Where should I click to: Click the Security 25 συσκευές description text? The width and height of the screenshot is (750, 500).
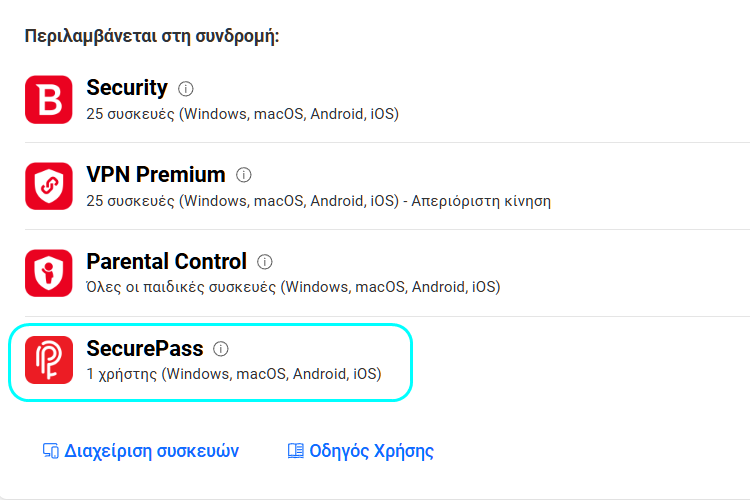[x=243, y=114]
